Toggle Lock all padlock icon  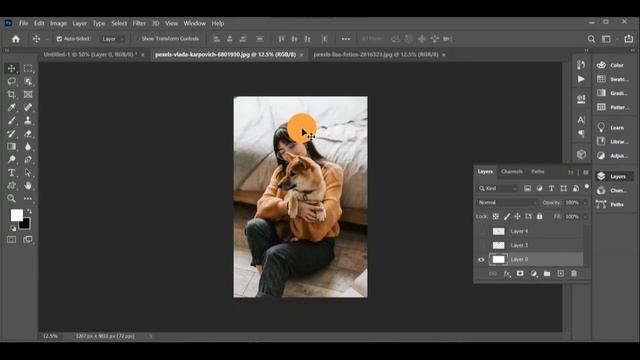coord(540,217)
